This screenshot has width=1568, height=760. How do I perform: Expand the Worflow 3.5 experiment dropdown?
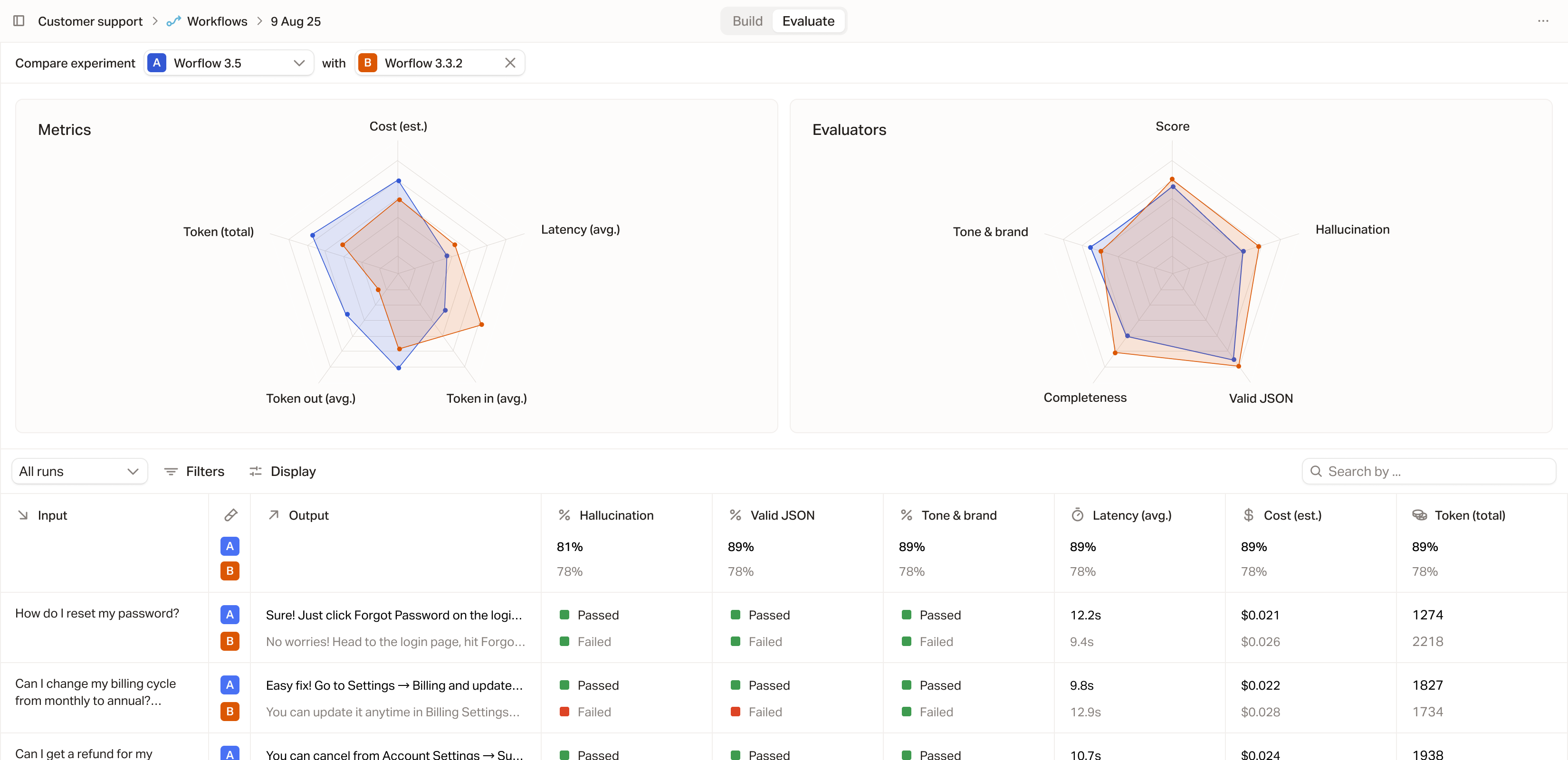(298, 63)
